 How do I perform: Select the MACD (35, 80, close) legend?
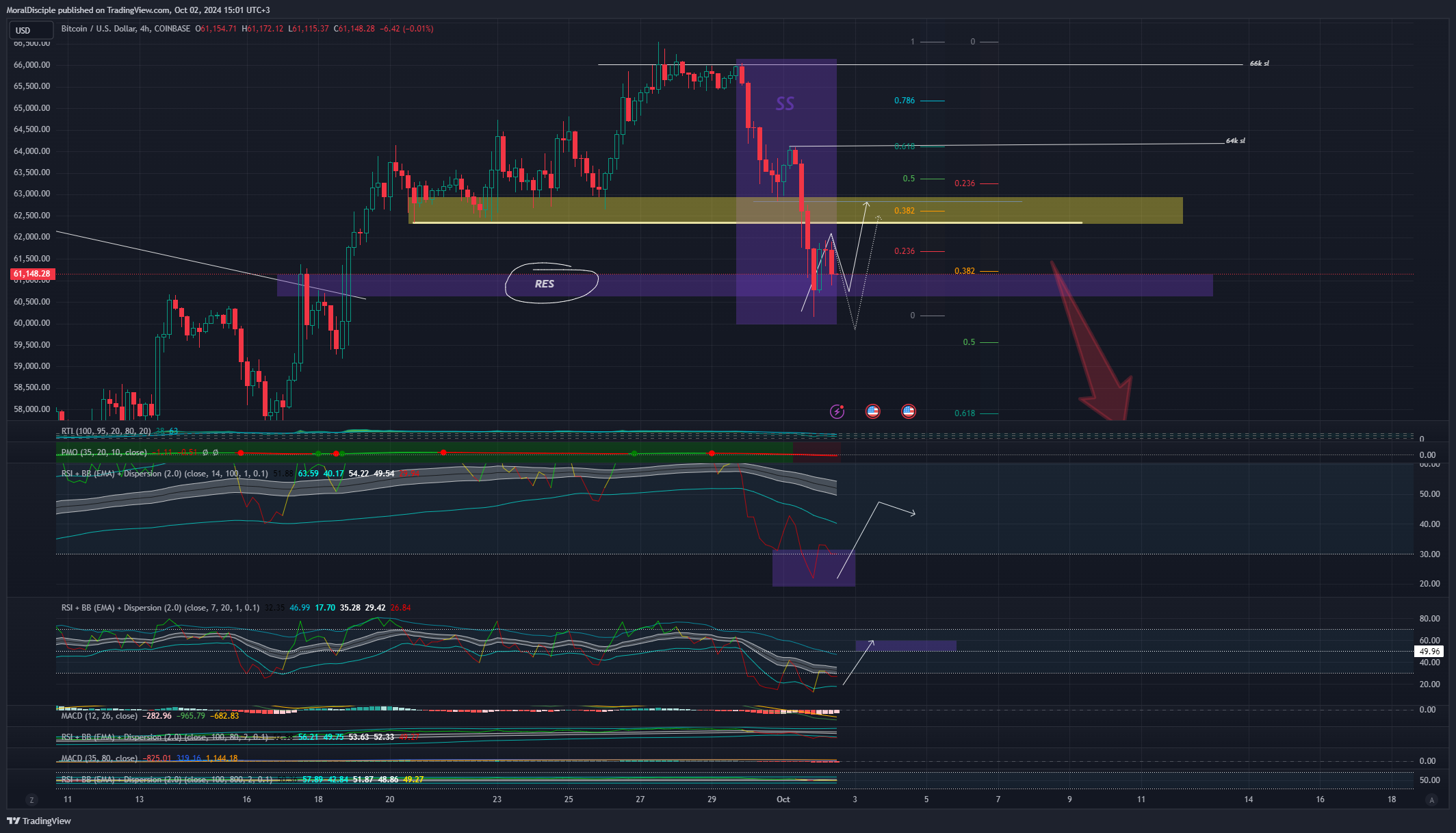tap(99, 758)
